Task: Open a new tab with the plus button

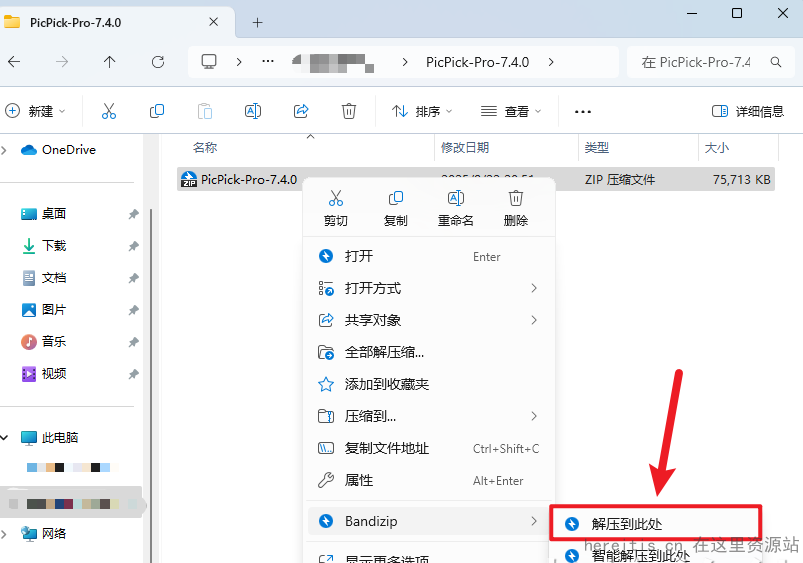Action: point(258,23)
